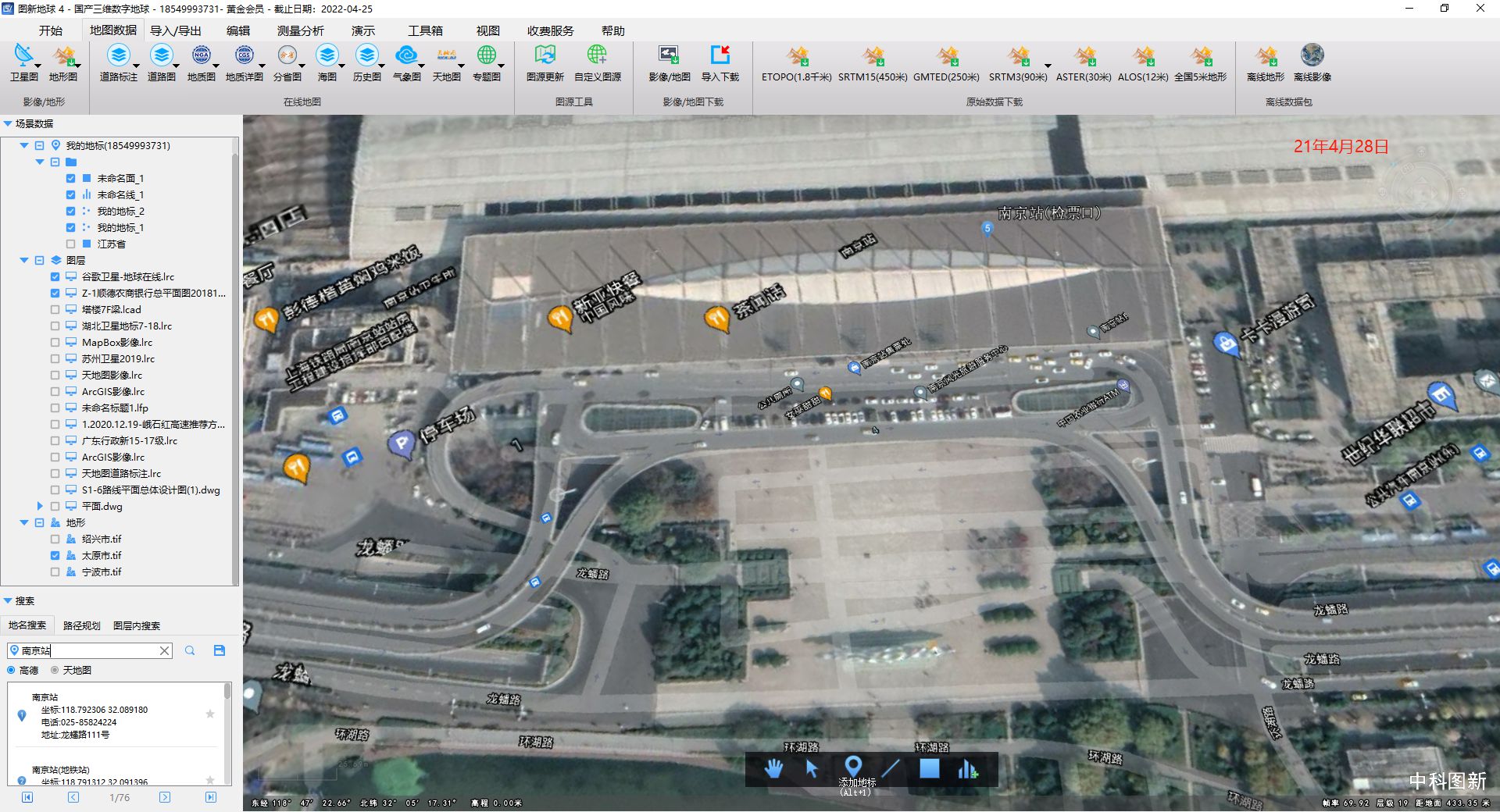Select the arrow pointer tool on map toolbar

point(812,769)
